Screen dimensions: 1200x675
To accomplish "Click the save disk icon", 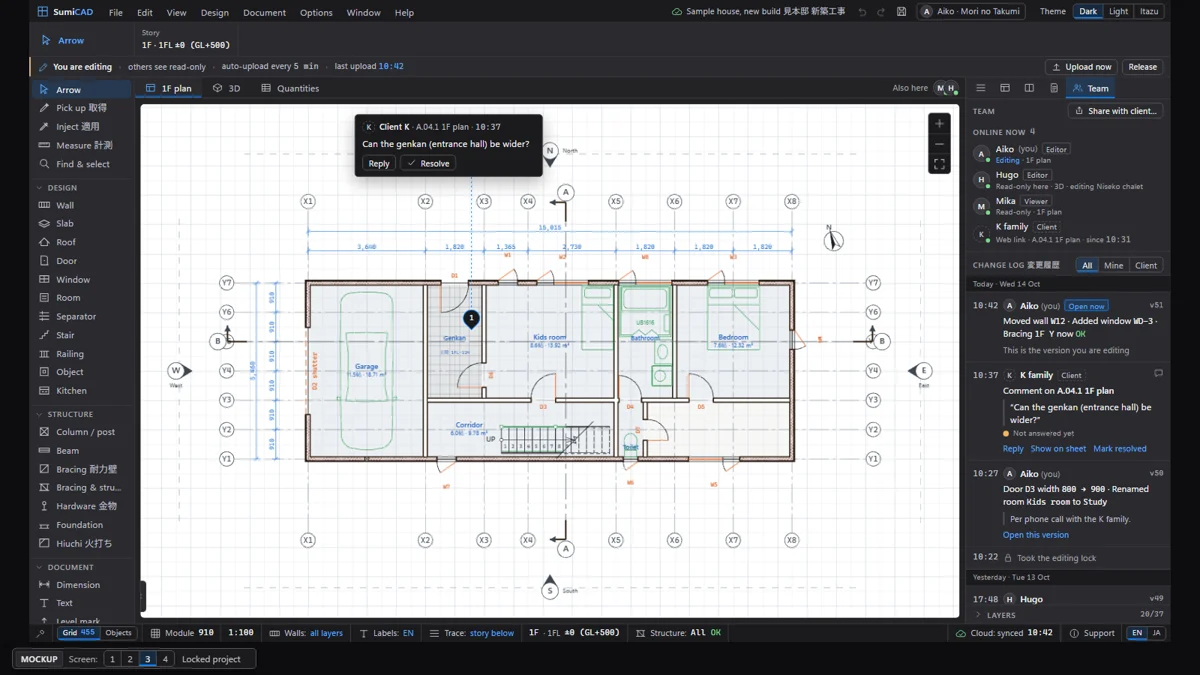I will coord(901,12).
